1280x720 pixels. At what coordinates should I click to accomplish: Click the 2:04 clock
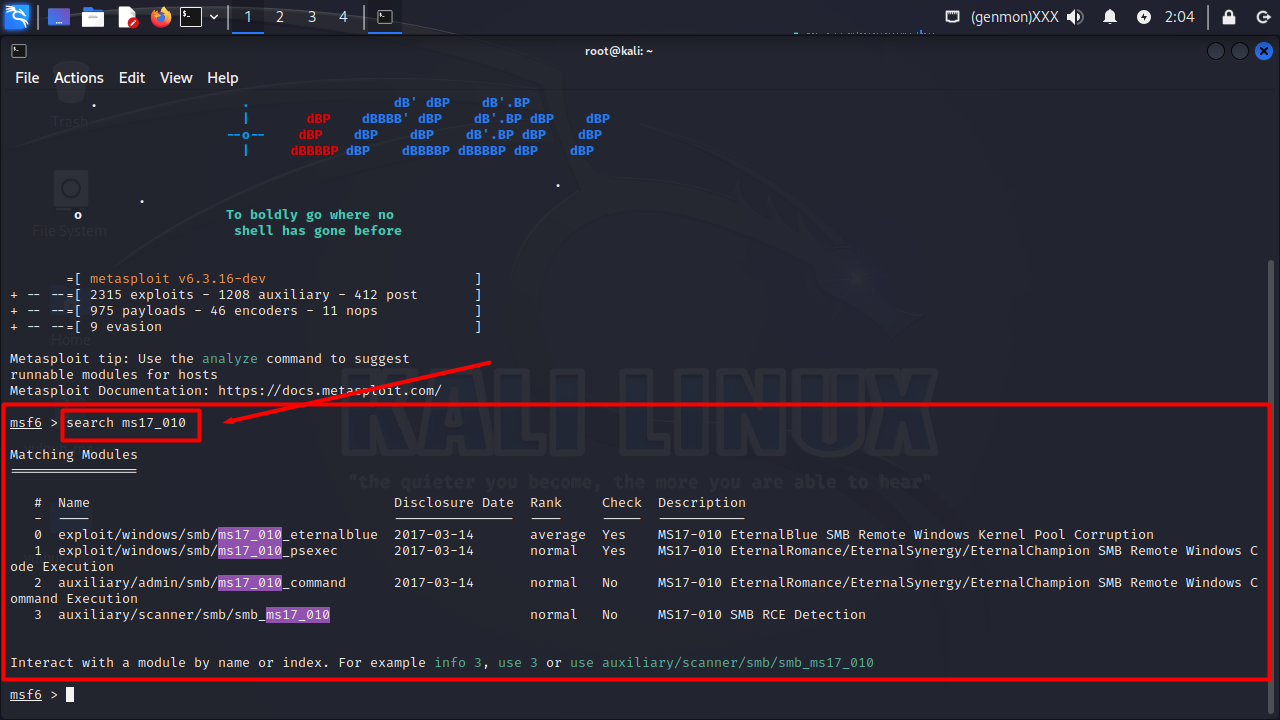coord(1180,17)
